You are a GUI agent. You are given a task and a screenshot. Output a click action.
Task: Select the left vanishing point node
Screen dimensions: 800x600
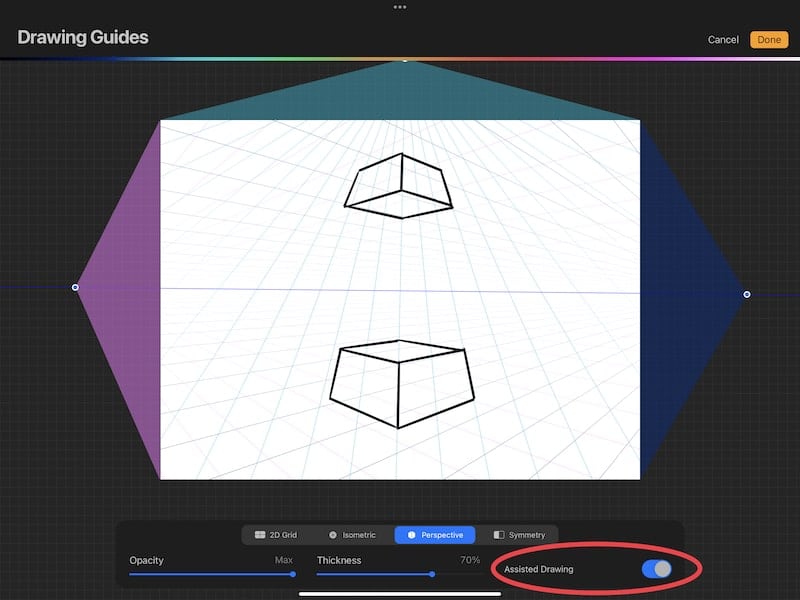click(x=75, y=287)
